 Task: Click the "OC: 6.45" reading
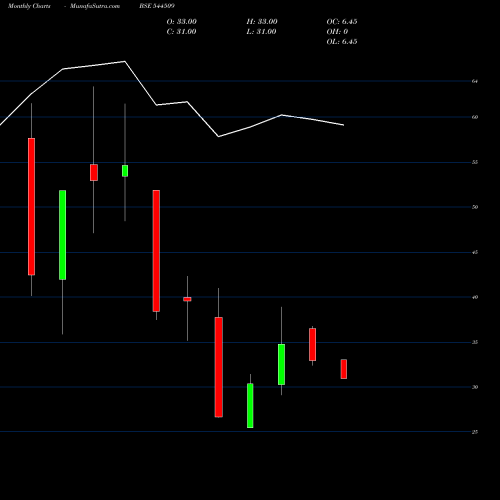342,22
